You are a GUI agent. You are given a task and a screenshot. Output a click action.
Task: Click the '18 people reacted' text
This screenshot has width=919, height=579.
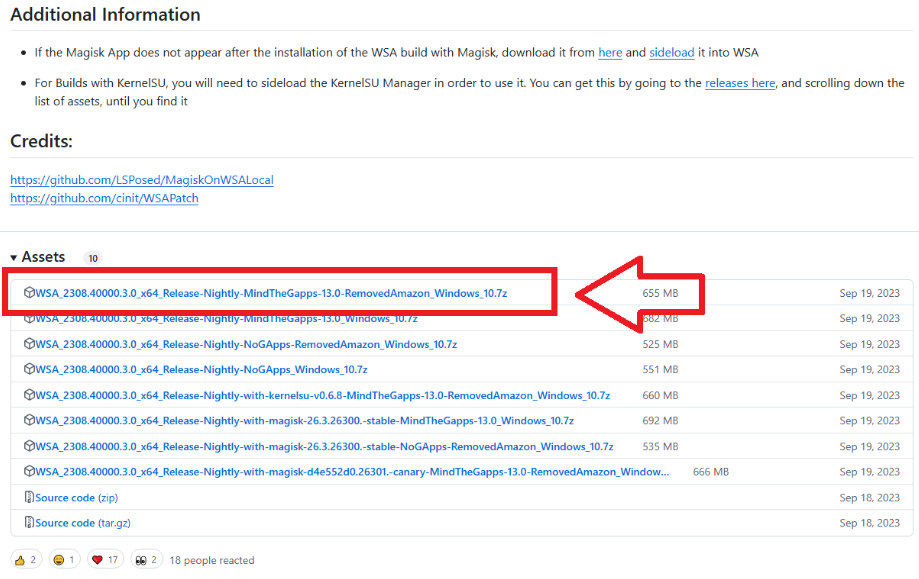[212, 561]
